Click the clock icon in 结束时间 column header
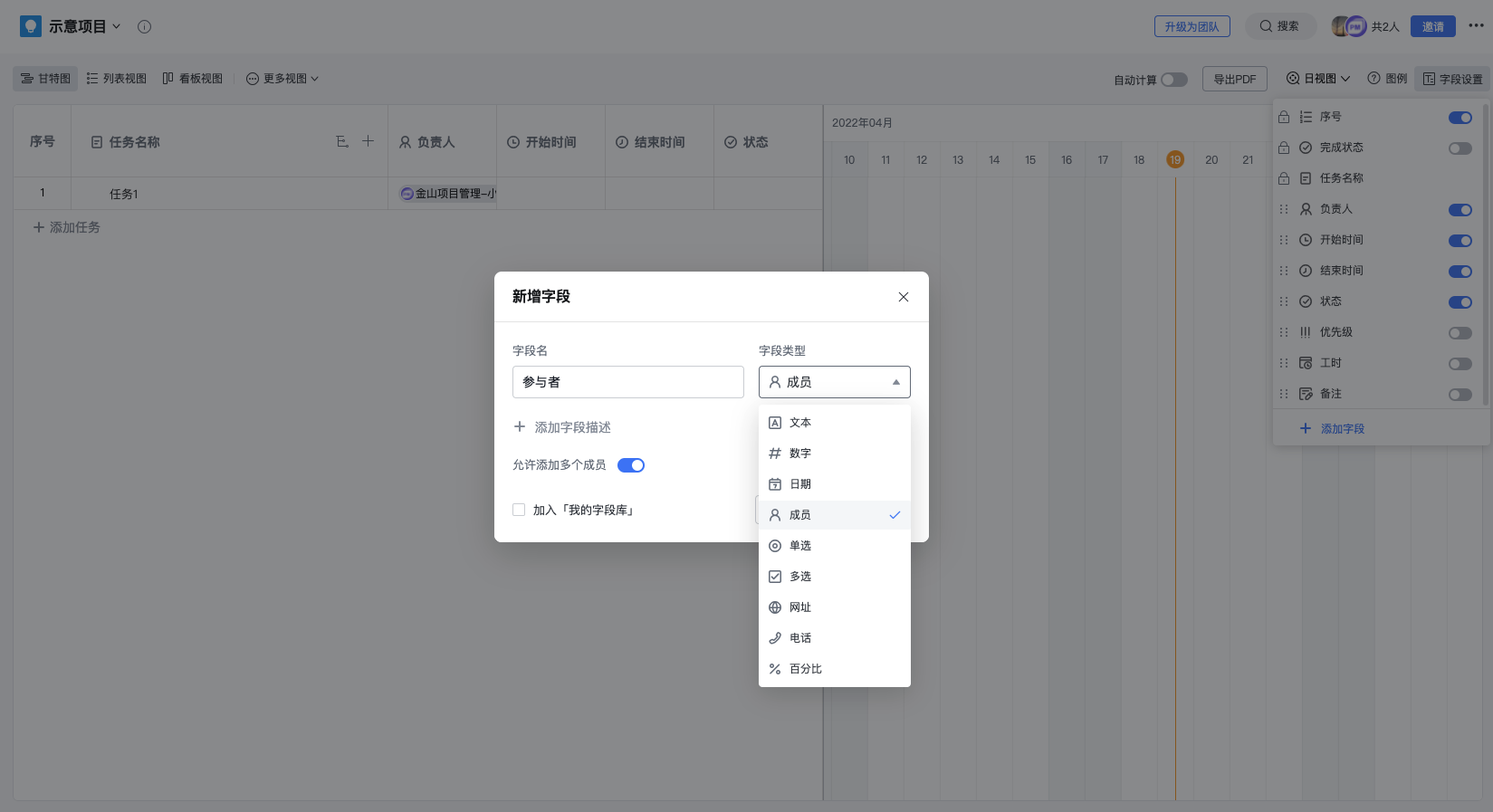The width and height of the screenshot is (1493, 812). tap(622, 142)
